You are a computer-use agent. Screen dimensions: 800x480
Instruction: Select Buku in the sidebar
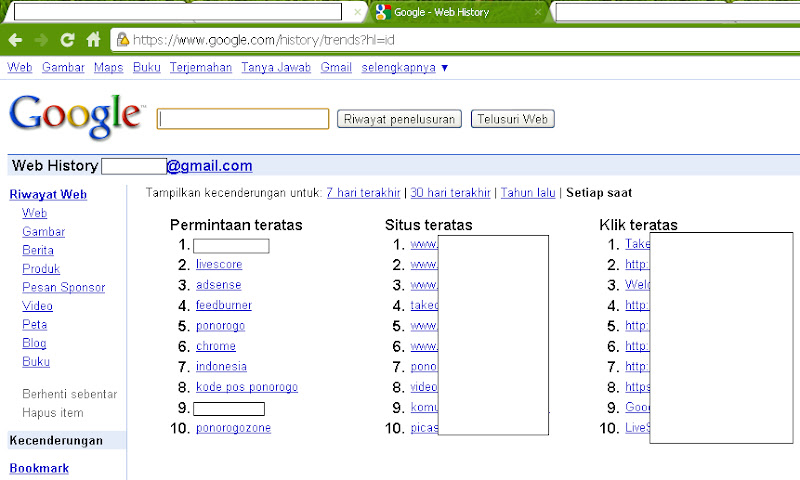[x=36, y=362]
